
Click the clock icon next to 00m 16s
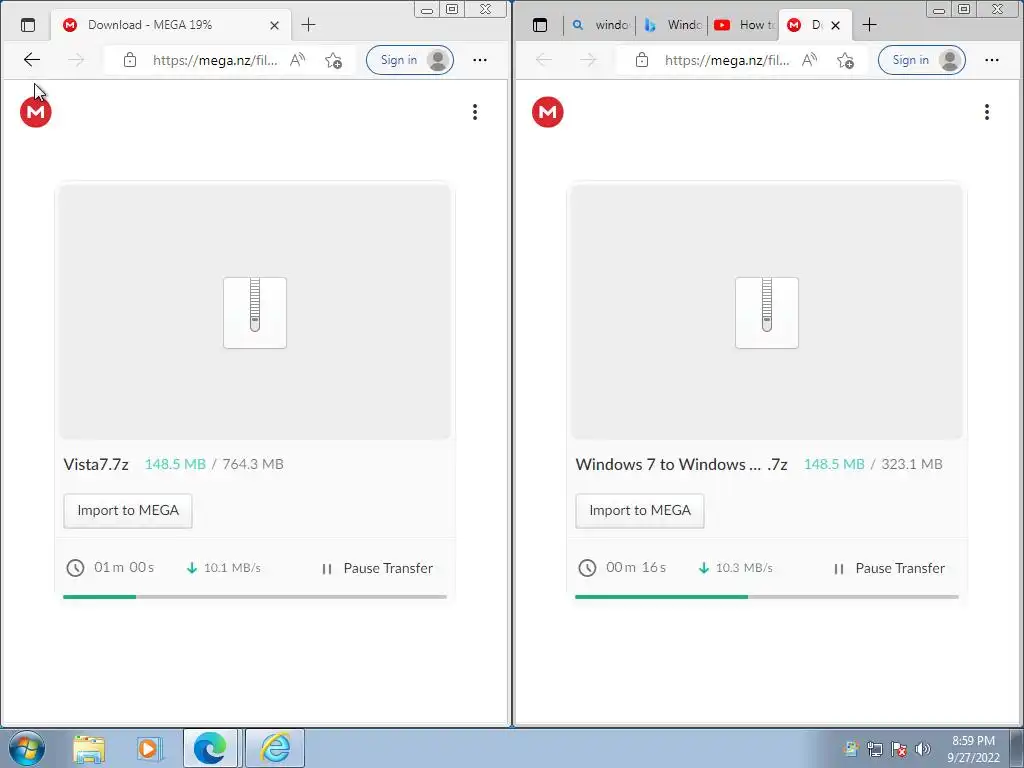587,568
